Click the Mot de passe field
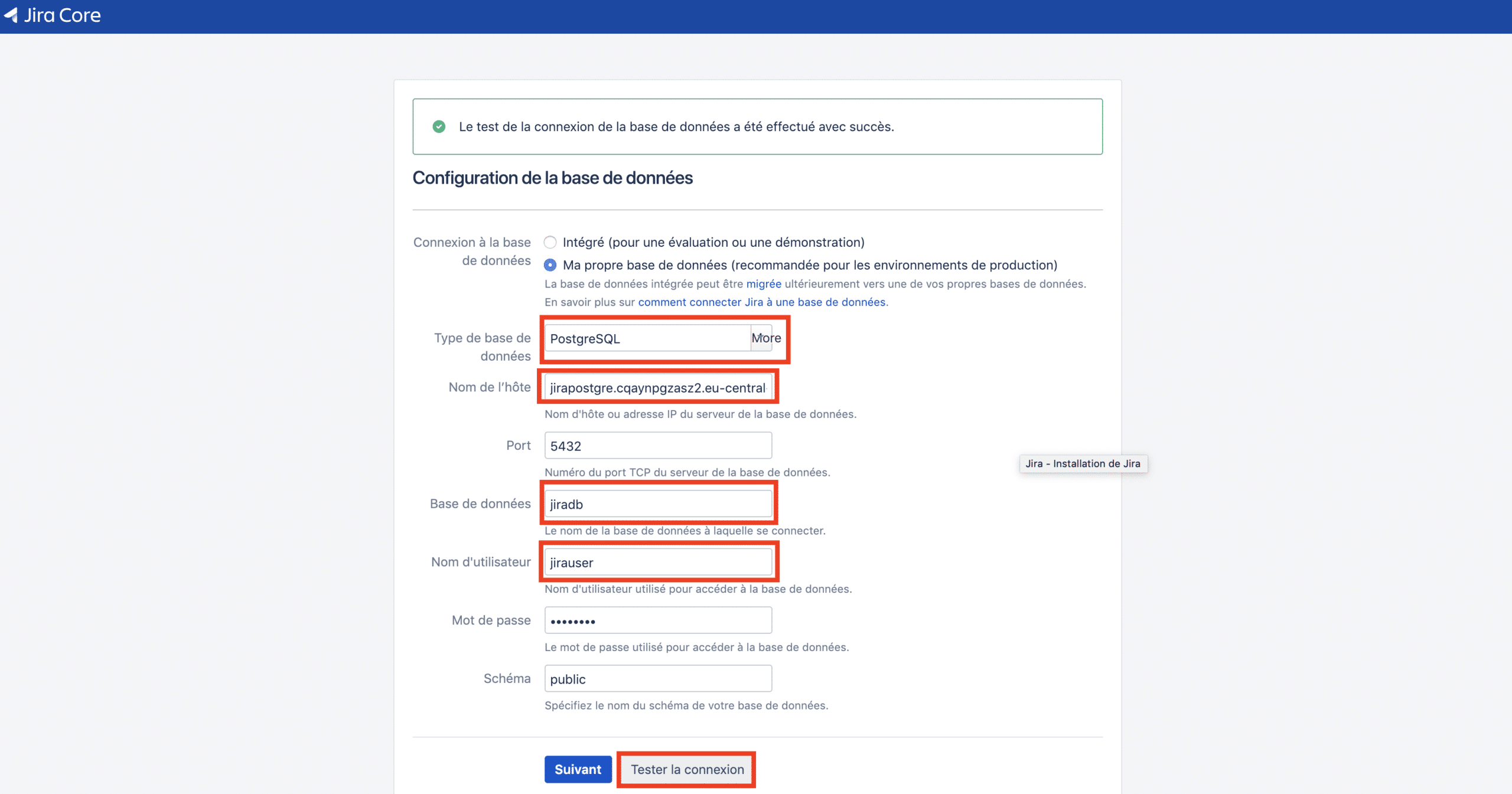The width and height of the screenshot is (1512, 794). pos(658,620)
